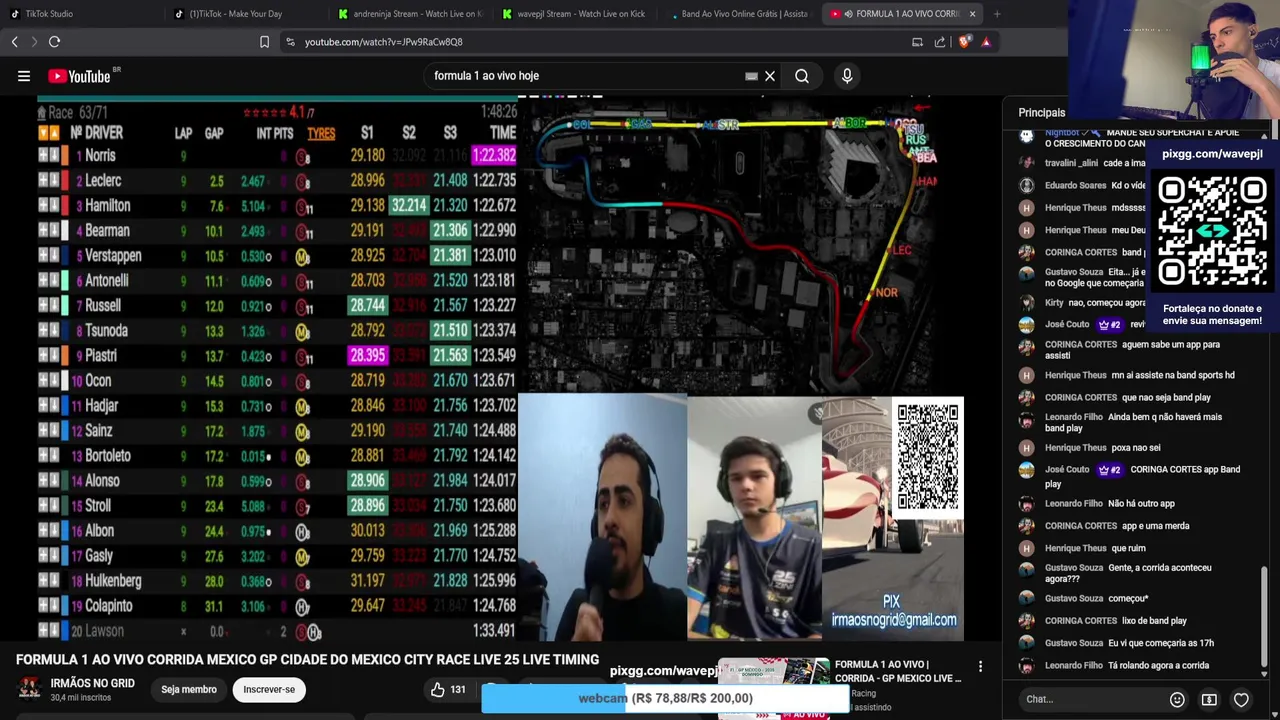This screenshot has width=1280, height=720.
Task: Click Leonardo Filho 'Não há outro app' message
Action: click(1110, 503)
